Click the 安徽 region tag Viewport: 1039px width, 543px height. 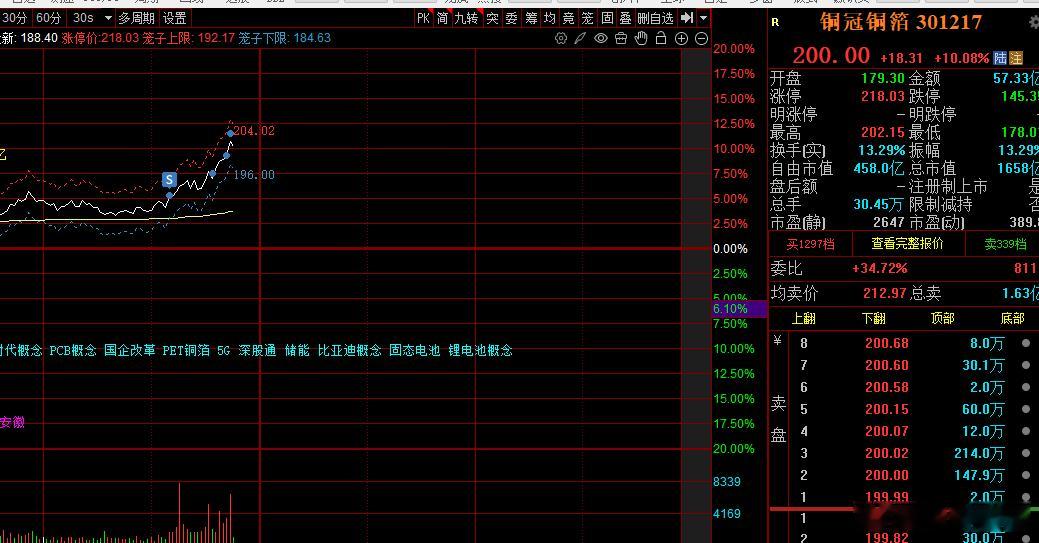pos(12,422)
